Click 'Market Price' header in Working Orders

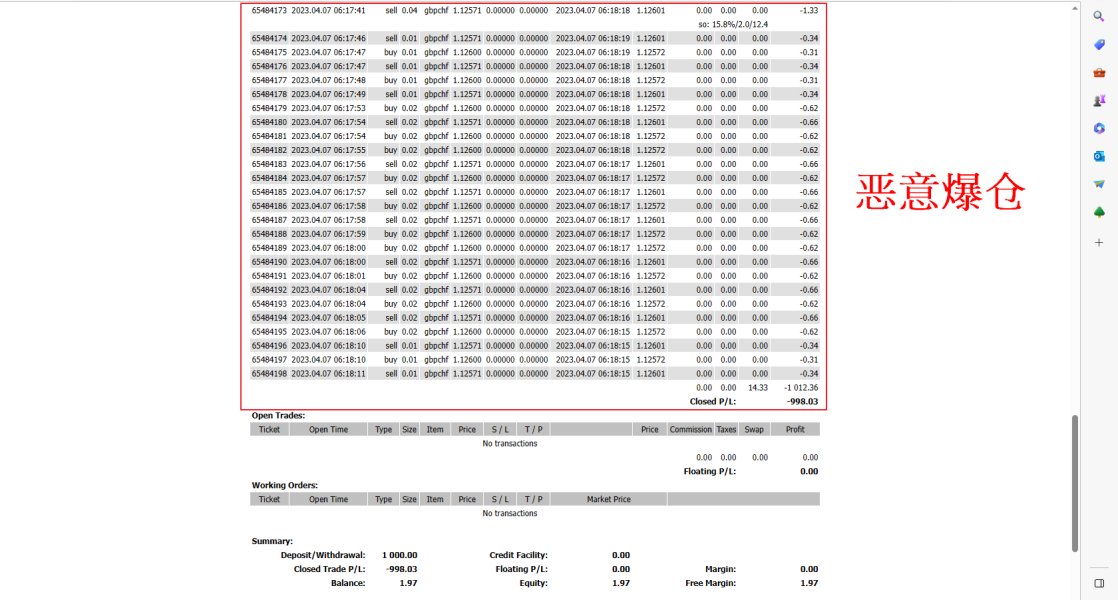[608, 500]
